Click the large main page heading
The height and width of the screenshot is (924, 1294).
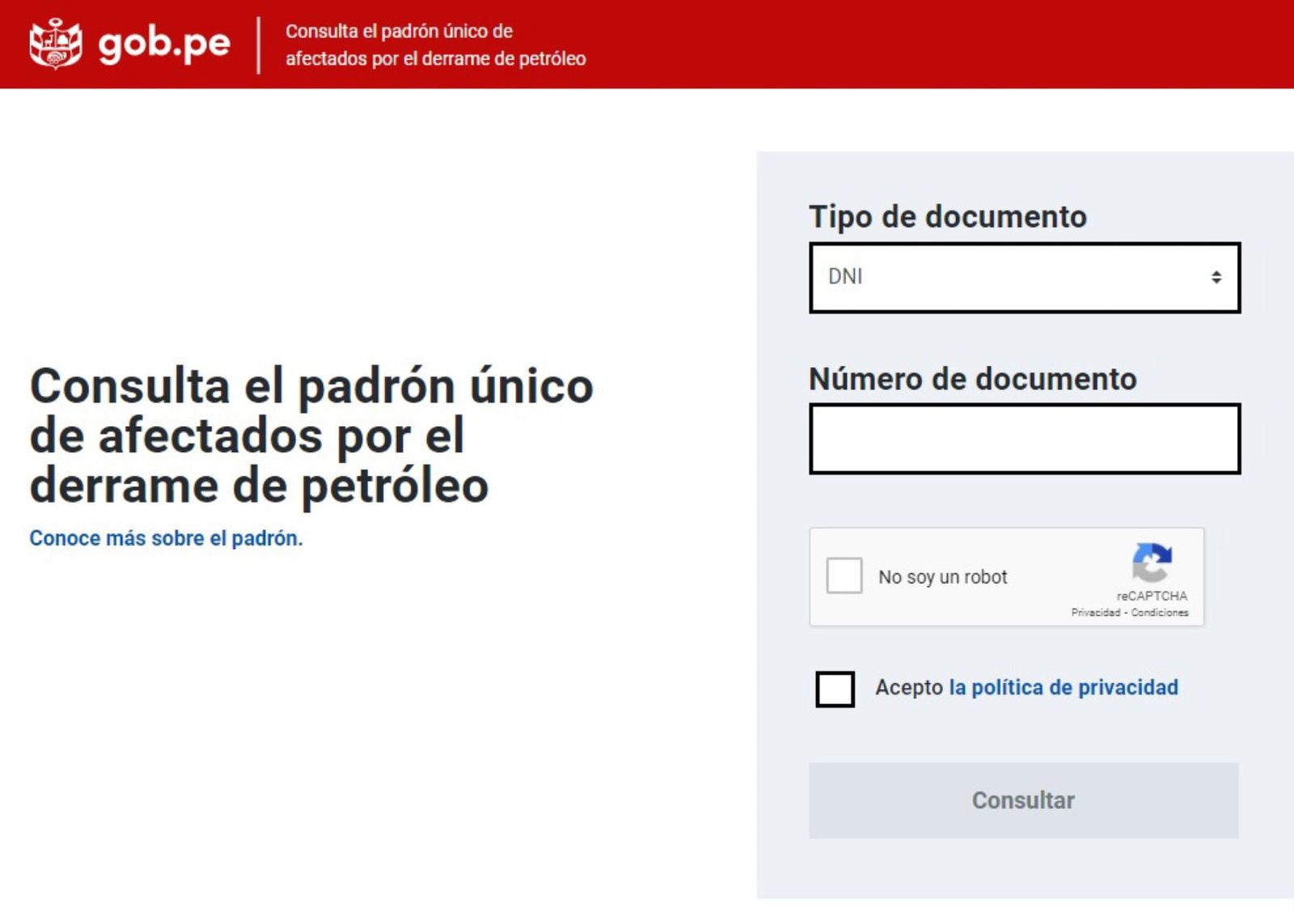coord(311,435)
